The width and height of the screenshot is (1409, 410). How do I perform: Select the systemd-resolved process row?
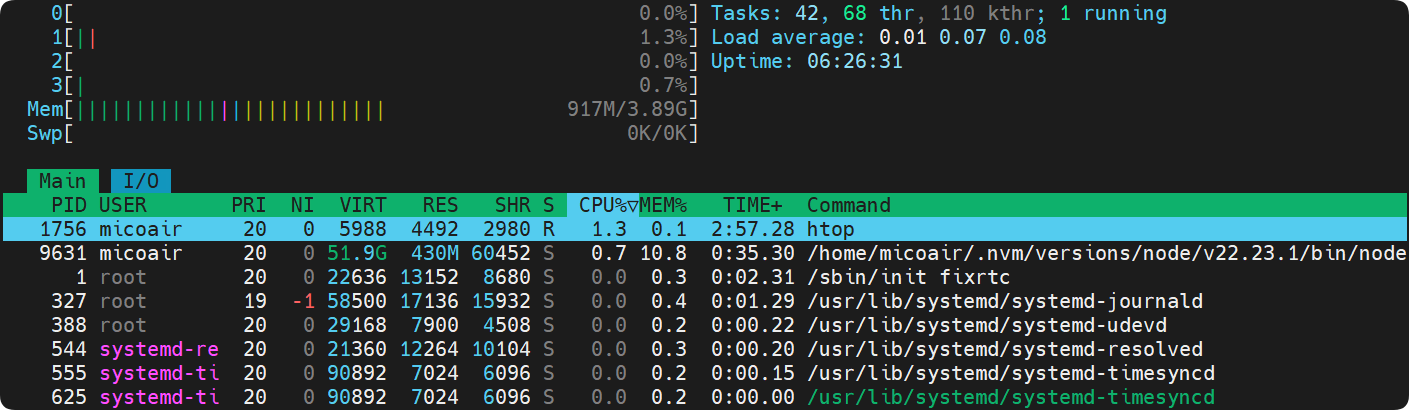click(x=704, y=349)
